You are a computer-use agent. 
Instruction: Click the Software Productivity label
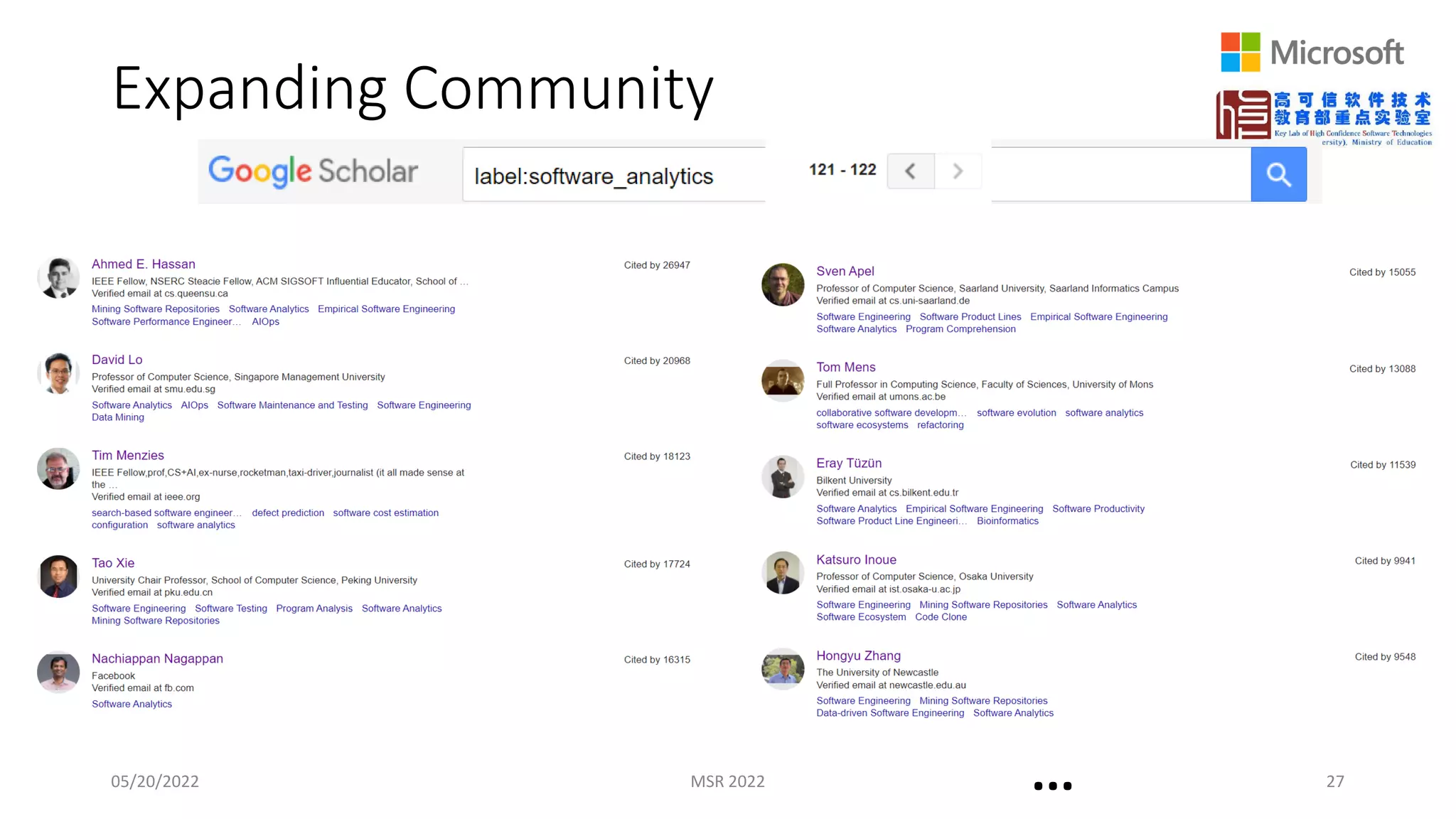tap(1098, 508)
